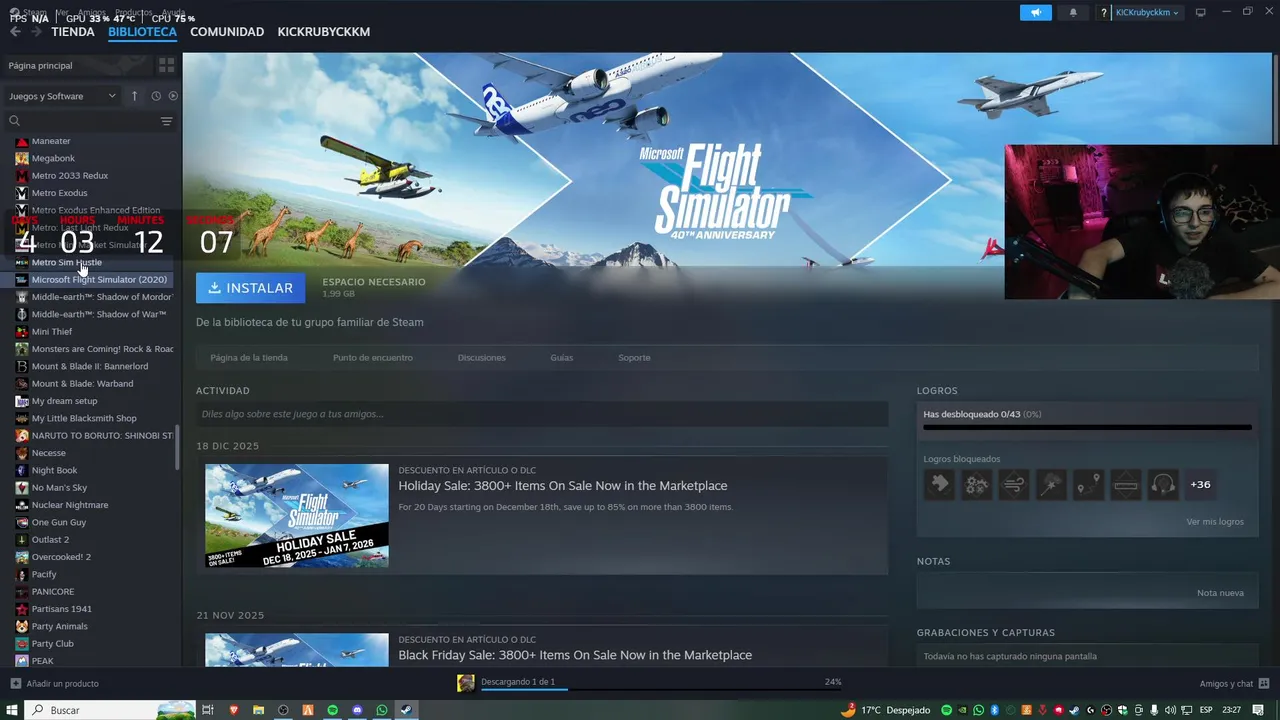Open Spotify from the taskbar
This screenshot has width=1280, height=720.
click(x=333, y=710)
